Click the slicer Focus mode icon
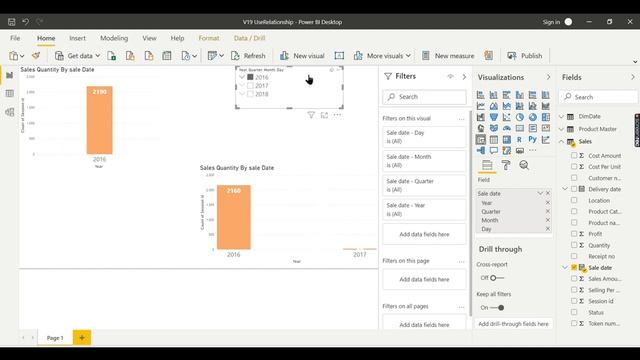 (x=324, y=115)
